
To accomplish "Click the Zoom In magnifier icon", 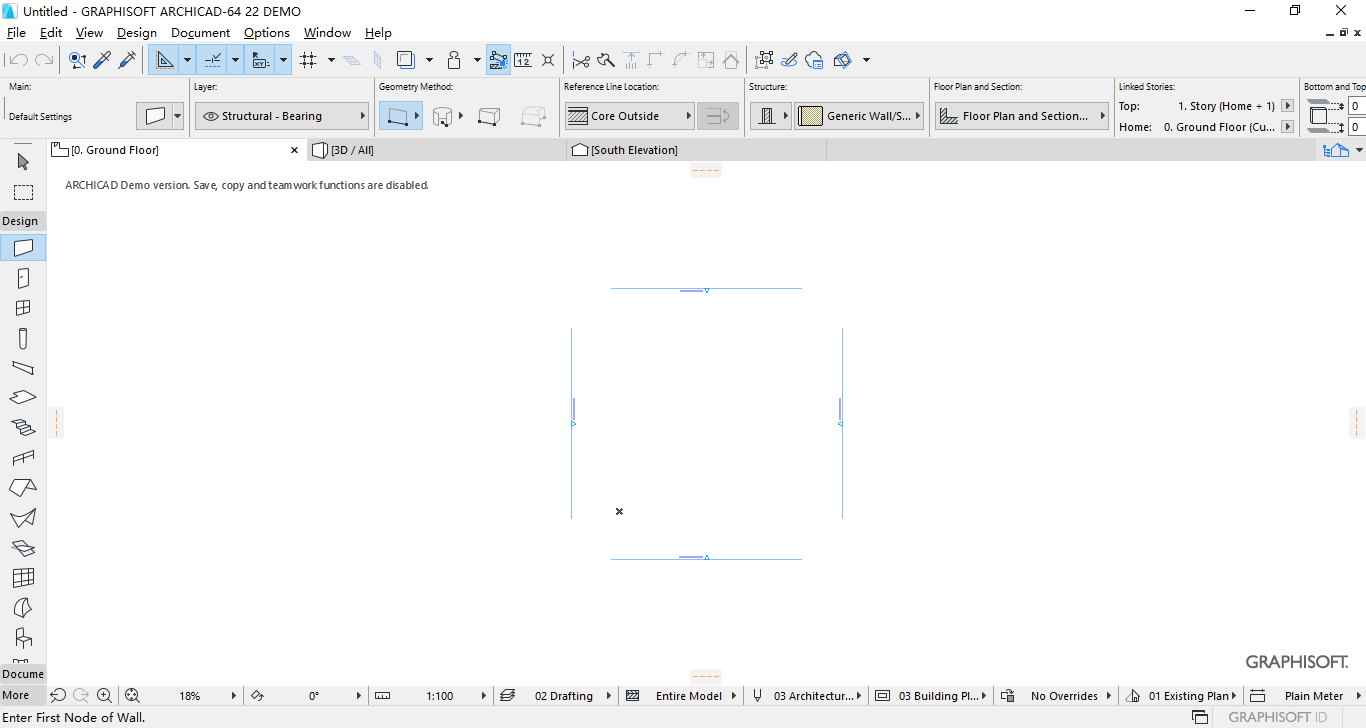I will [x=104, y=695].
